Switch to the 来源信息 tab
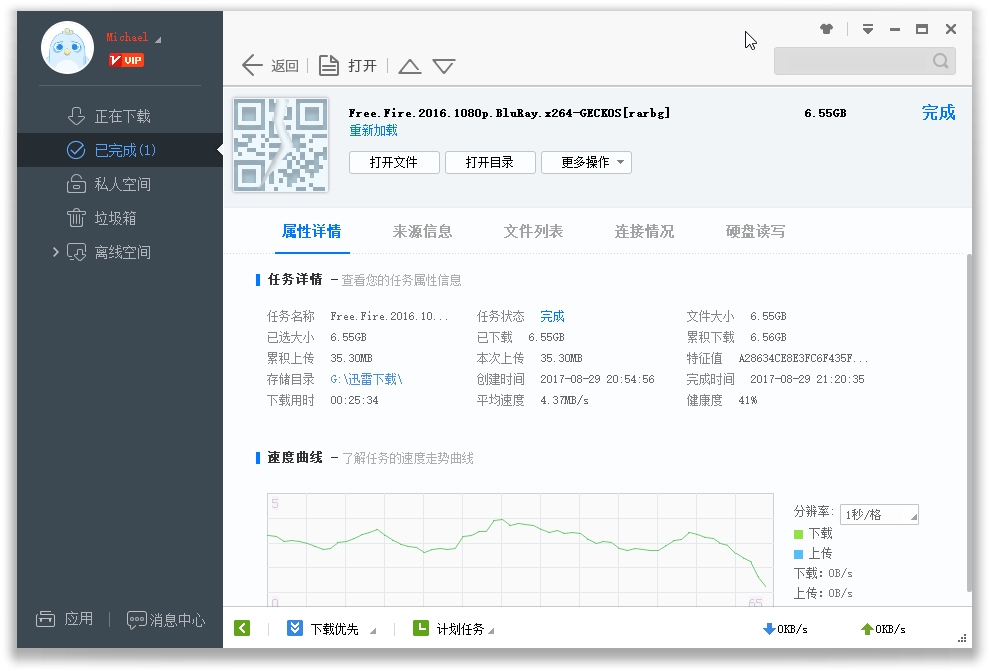989x671 pixels. coord(423,231)
